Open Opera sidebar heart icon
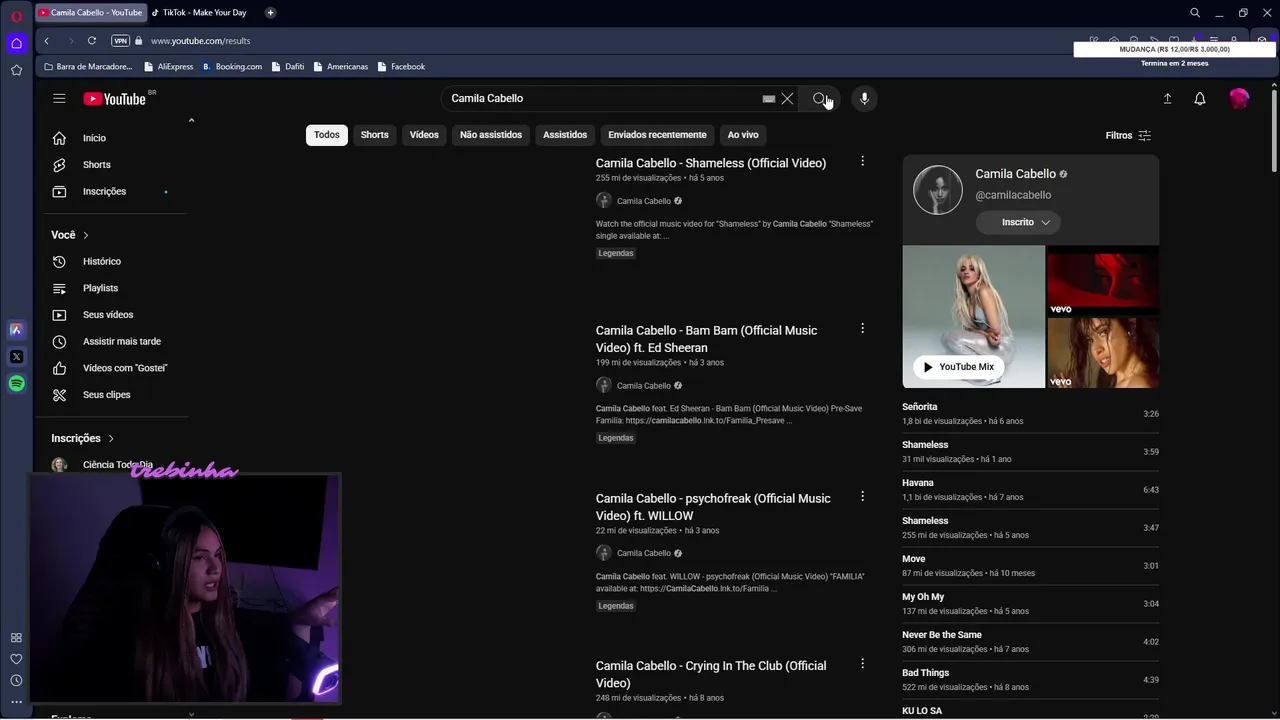The width and height of the screenshot is (1280, 720). (16, 659)
